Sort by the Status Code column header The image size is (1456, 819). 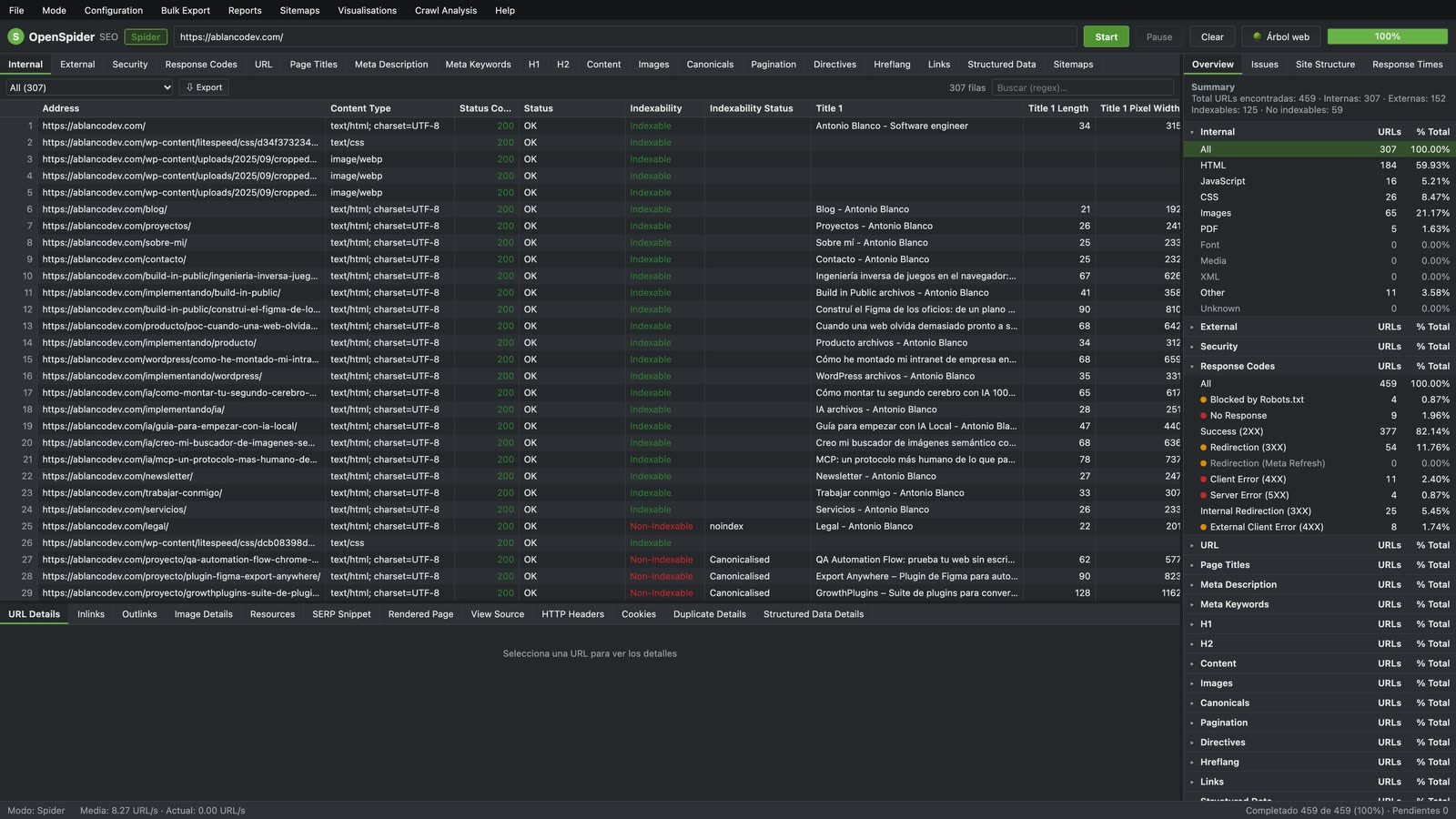click(485, 108)
